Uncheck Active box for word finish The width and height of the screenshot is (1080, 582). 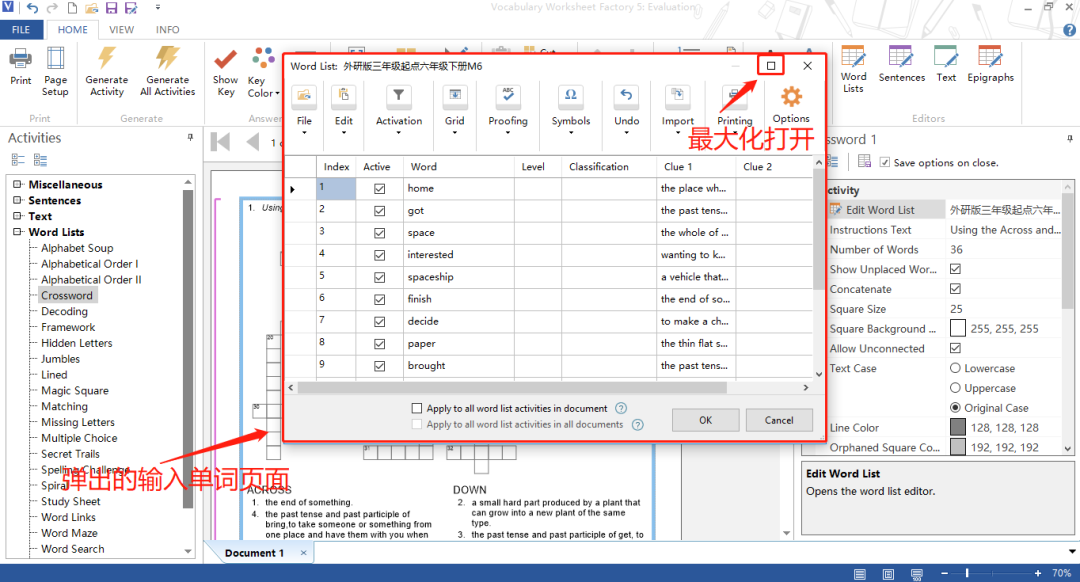(x=380, y=300)
